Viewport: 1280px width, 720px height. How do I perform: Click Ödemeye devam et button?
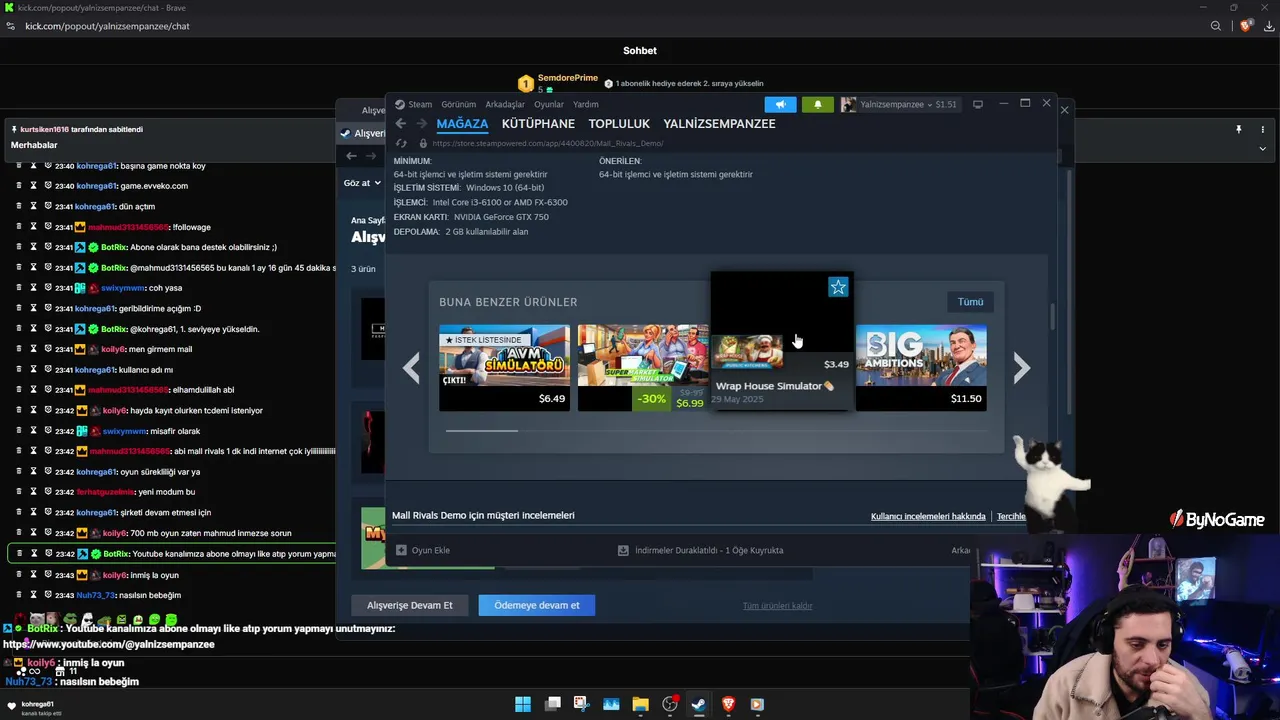click(537, 605)
